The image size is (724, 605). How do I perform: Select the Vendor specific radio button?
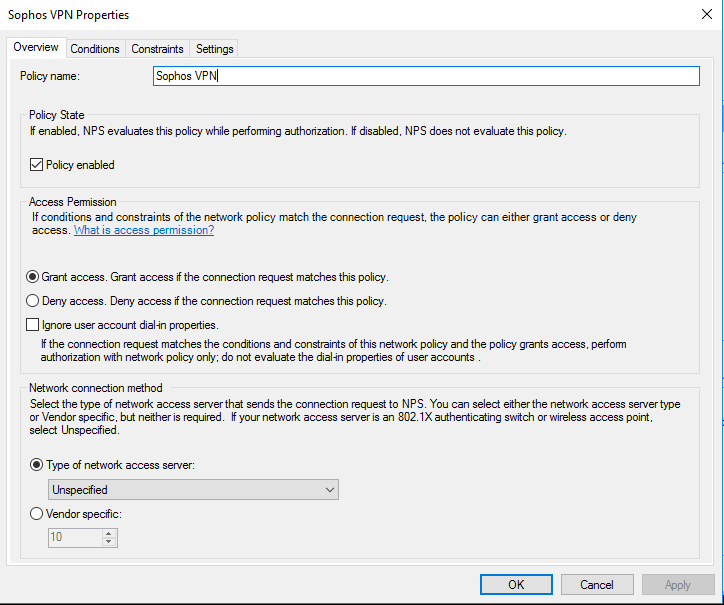tap(36, 514)
